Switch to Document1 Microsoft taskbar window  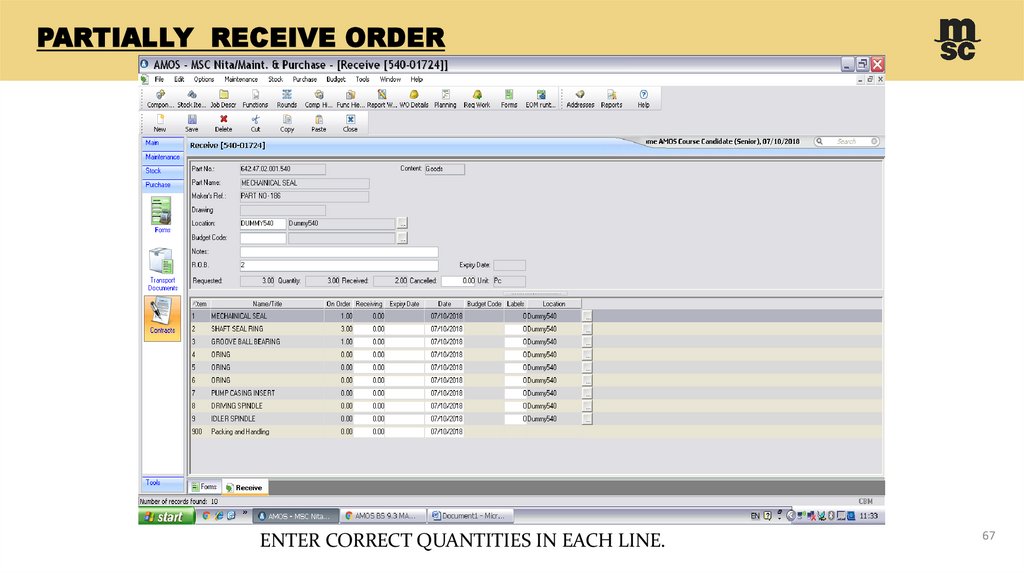pyautogui.click(x=470, y=516)
